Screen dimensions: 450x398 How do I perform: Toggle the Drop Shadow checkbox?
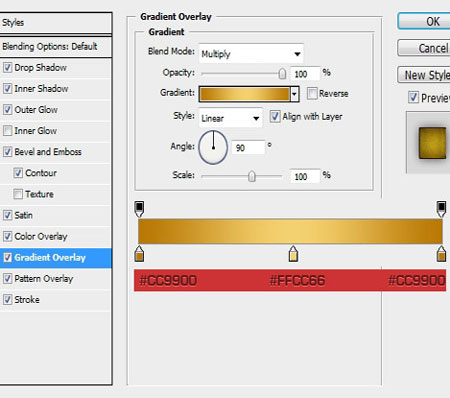[7, 68]
